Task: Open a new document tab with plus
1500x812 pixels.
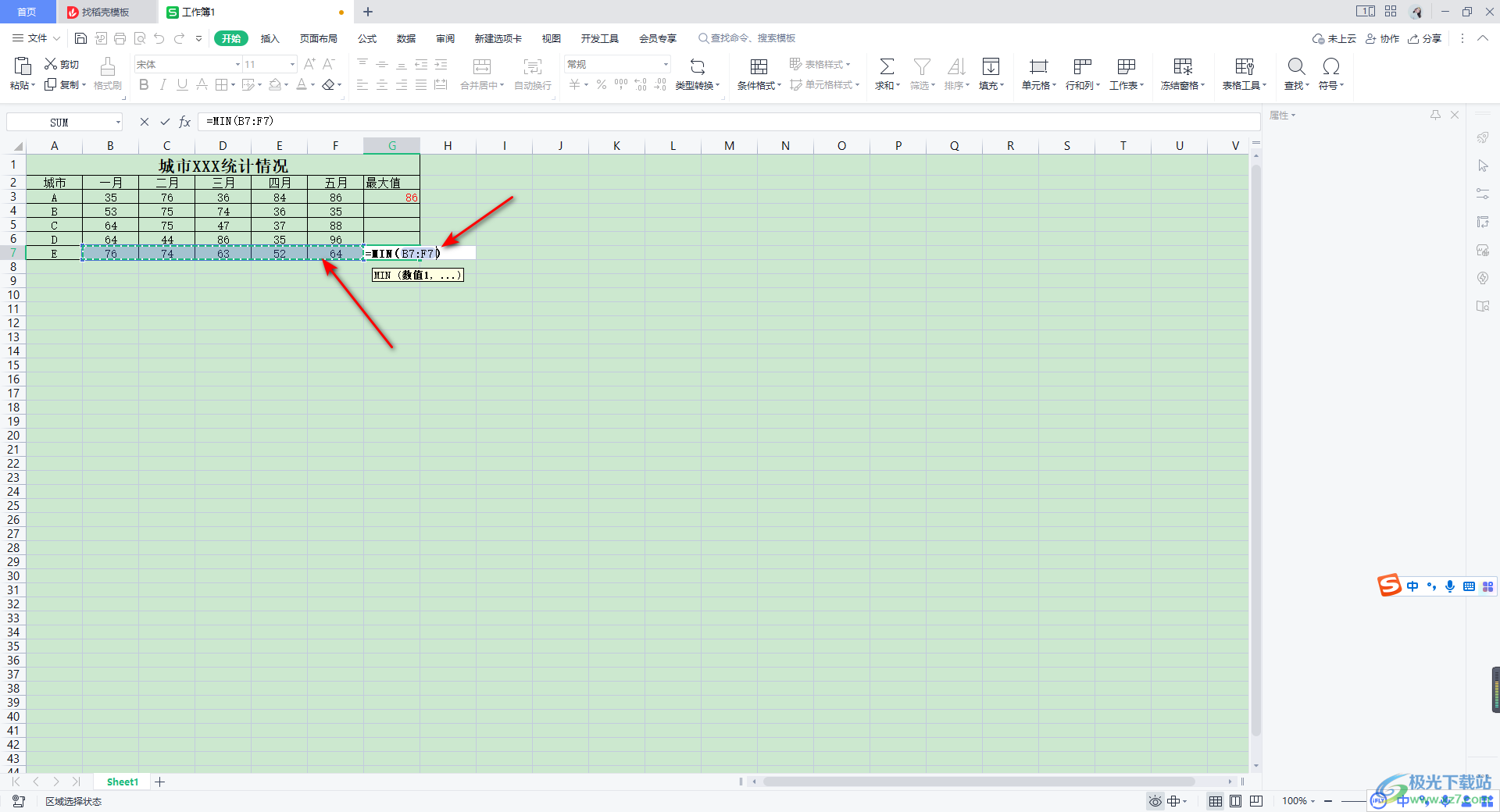Action: pos(368,12)
